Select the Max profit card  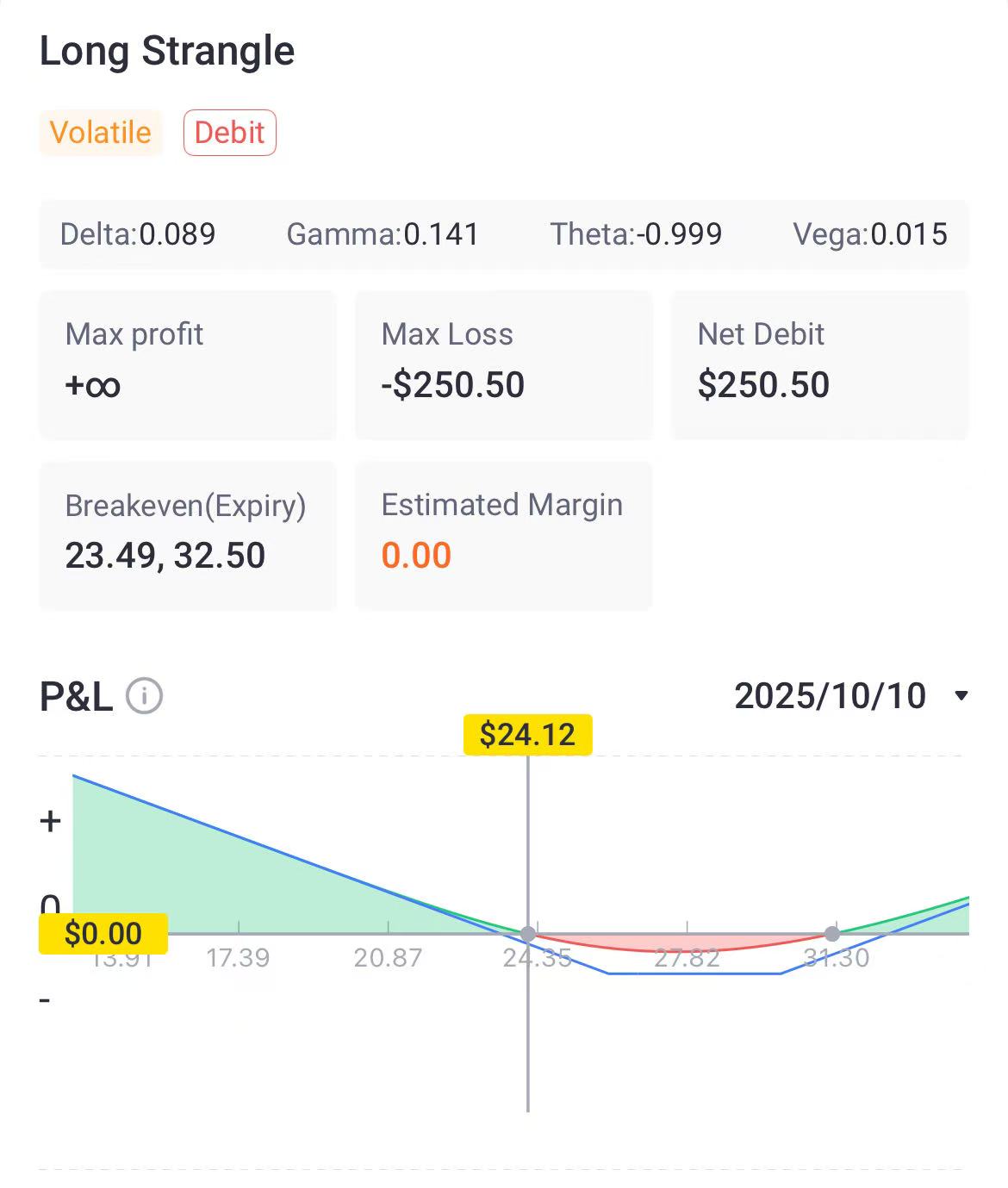(x=188, y=365)
